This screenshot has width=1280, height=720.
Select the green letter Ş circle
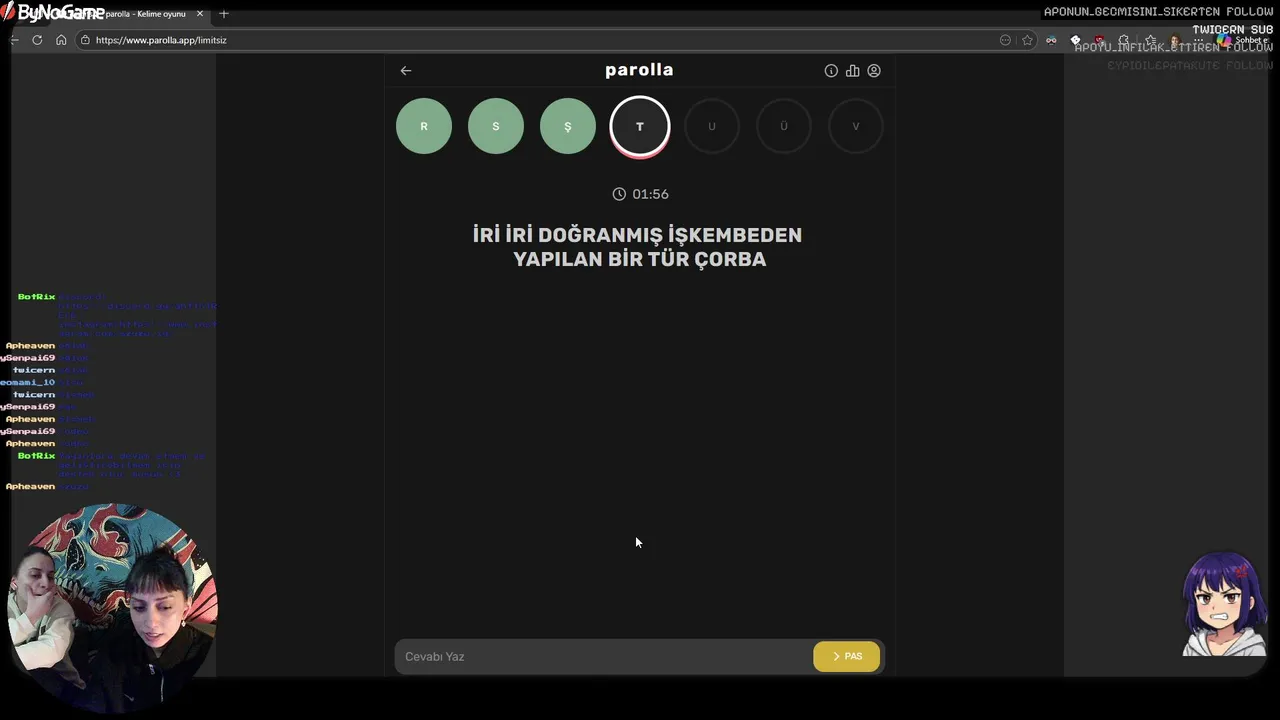point(568,126)
